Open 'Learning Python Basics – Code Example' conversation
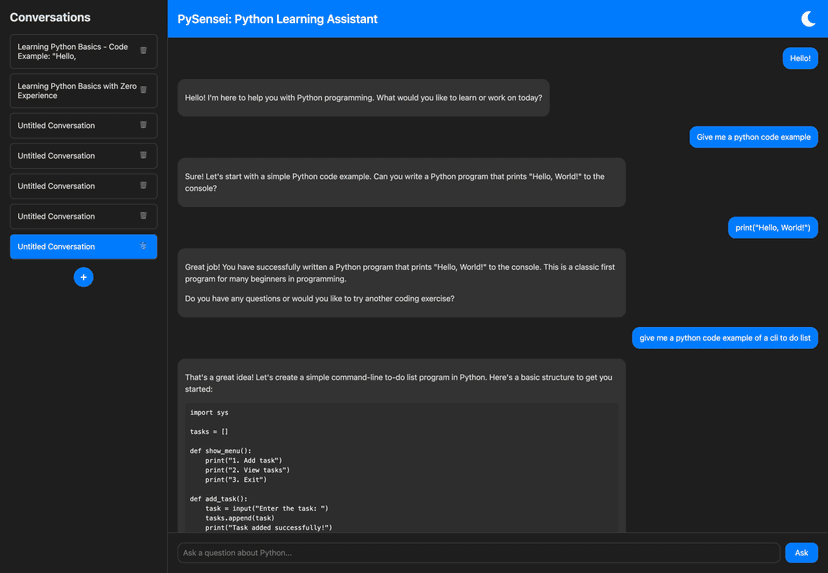The height and width of the screenshot is (573, 828). point(72,52)
